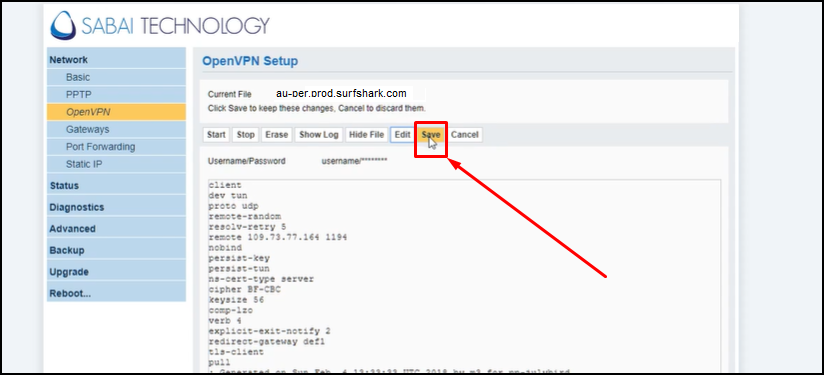Open the Upgrade section
The image size is (824, 375).
[x=116, y=272]
